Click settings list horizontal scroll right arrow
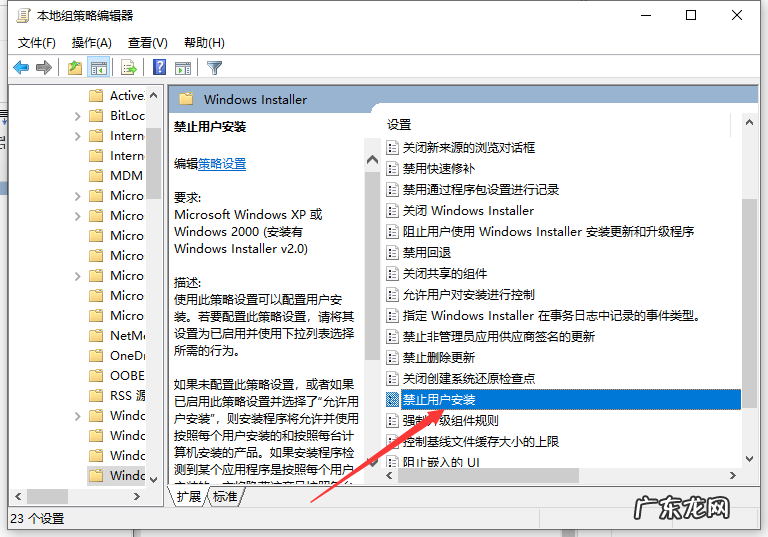768x537 pixels. tap(733, 475)
